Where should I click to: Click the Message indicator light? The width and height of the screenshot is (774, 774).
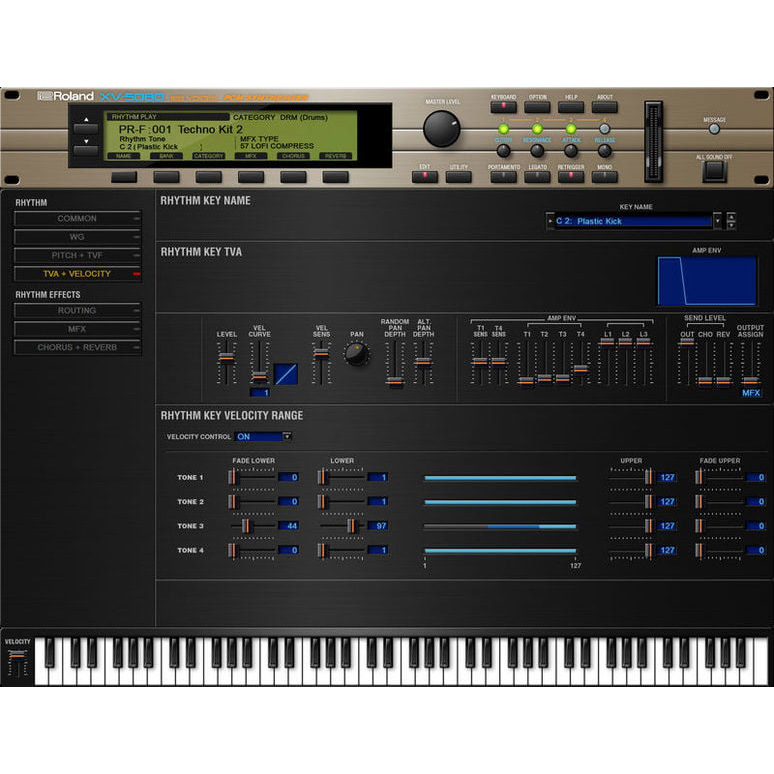click(x=714, y=129)
